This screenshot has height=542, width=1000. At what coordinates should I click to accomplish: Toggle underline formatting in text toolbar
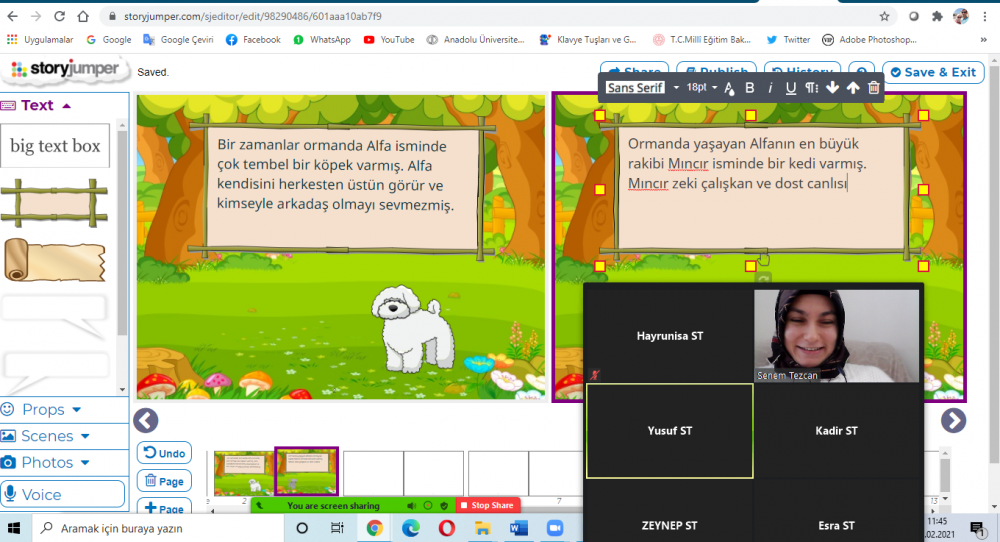[791, 88]
